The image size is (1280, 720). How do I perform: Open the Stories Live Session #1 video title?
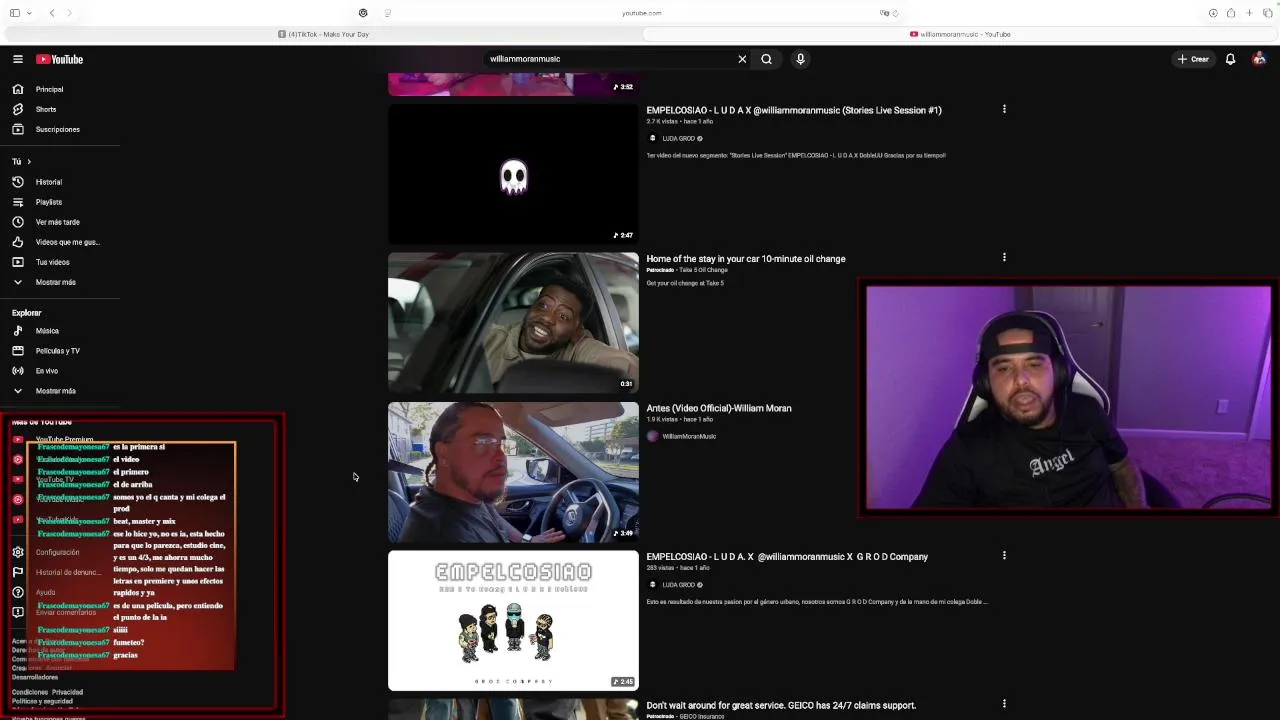click(x=794, y=110)
